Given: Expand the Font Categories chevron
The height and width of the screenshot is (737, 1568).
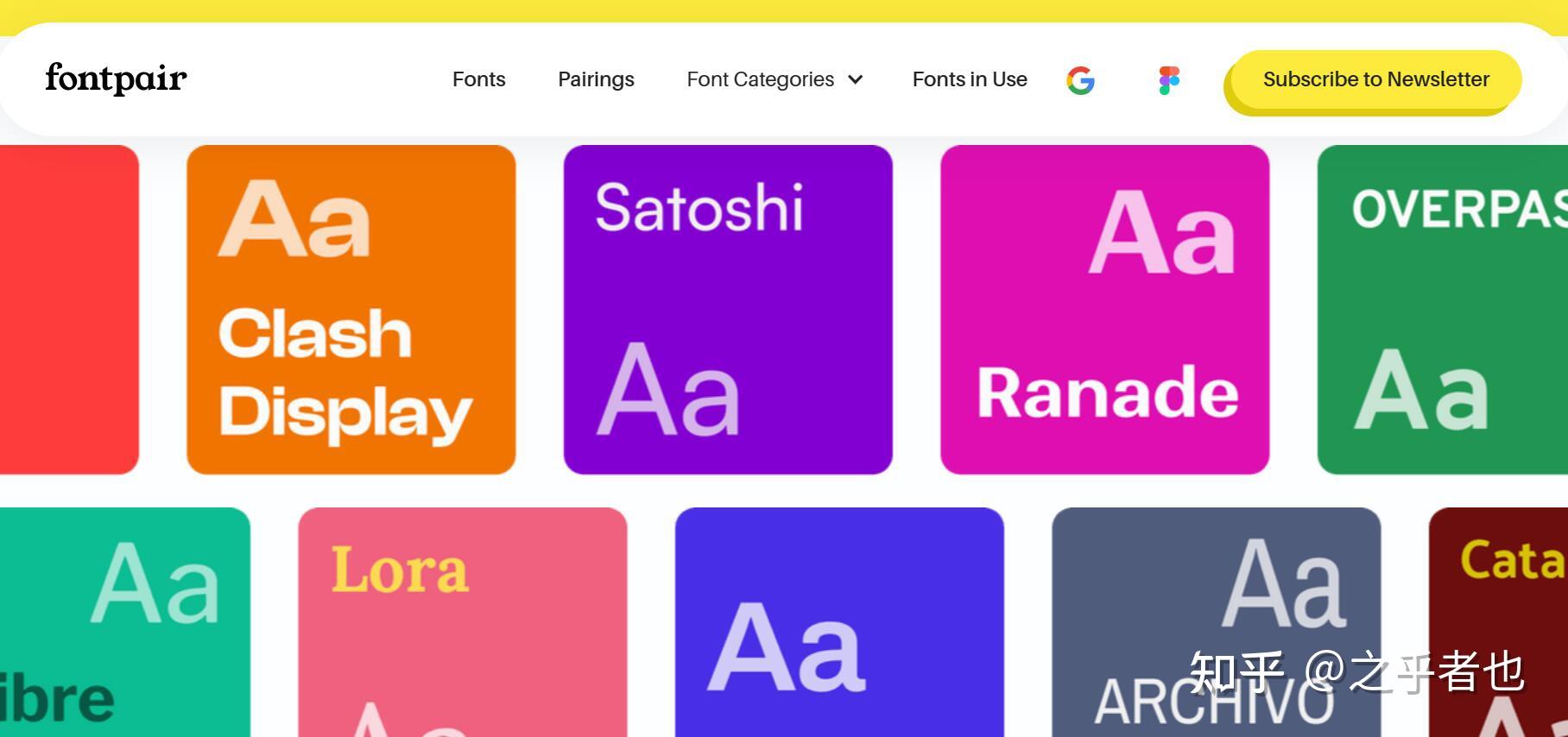Looking at the screenshot, I should pos(856,79).
